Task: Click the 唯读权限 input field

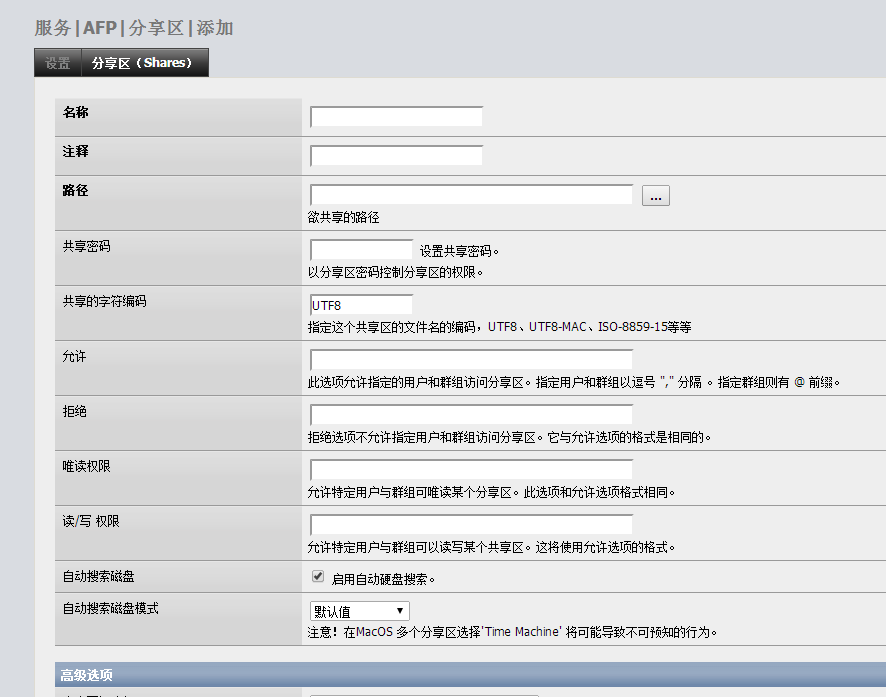Action: tap(471, 470)
